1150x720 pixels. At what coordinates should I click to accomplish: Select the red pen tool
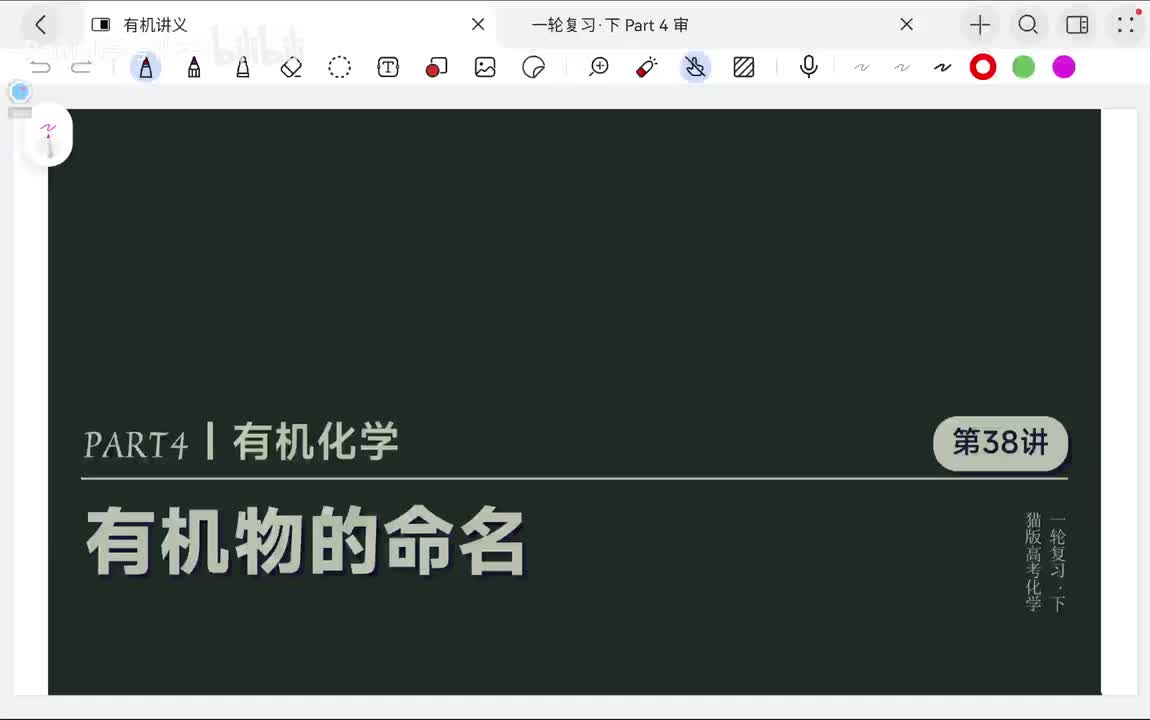(145, 67)
